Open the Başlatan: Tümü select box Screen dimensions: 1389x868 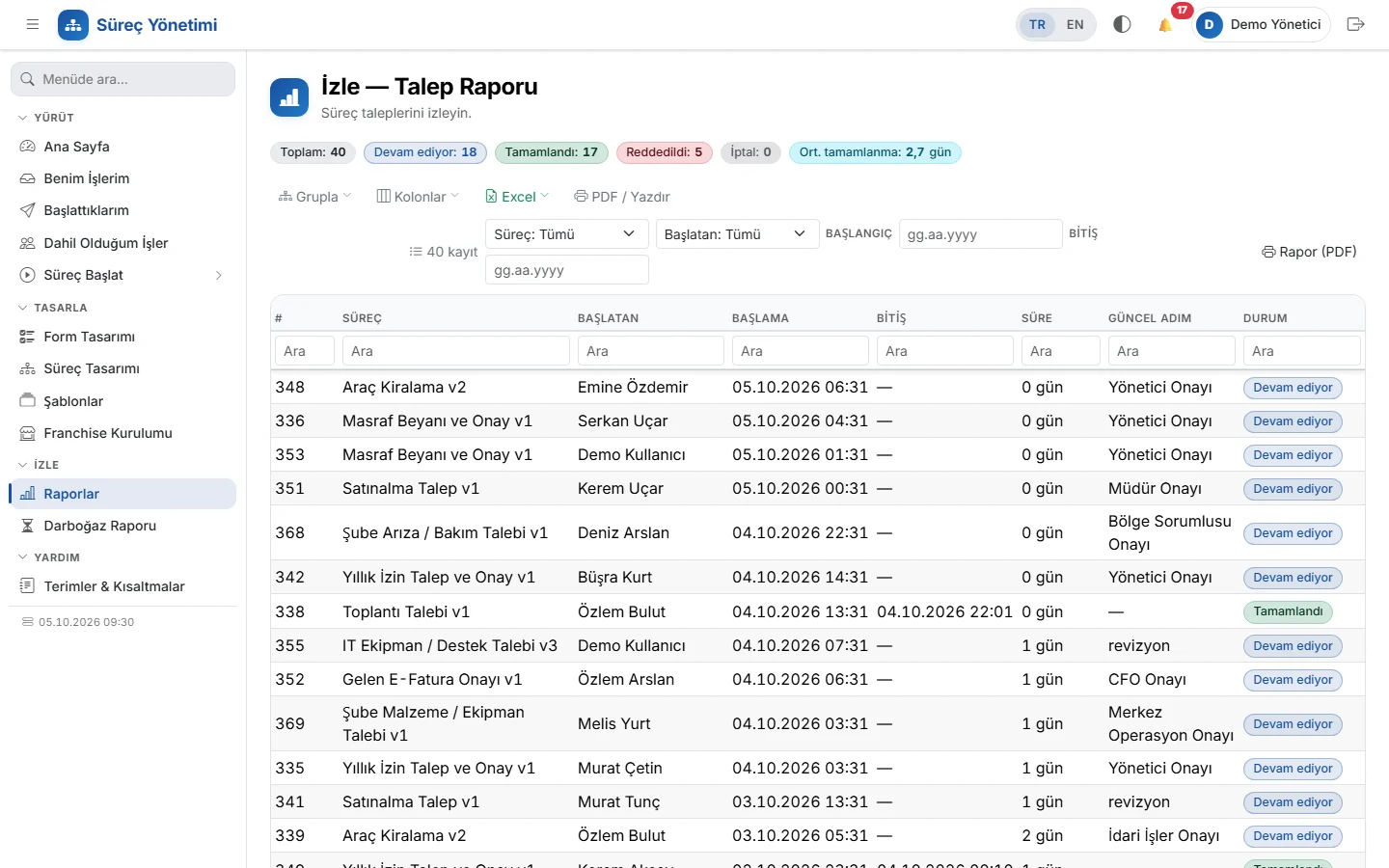pos(737,234)
